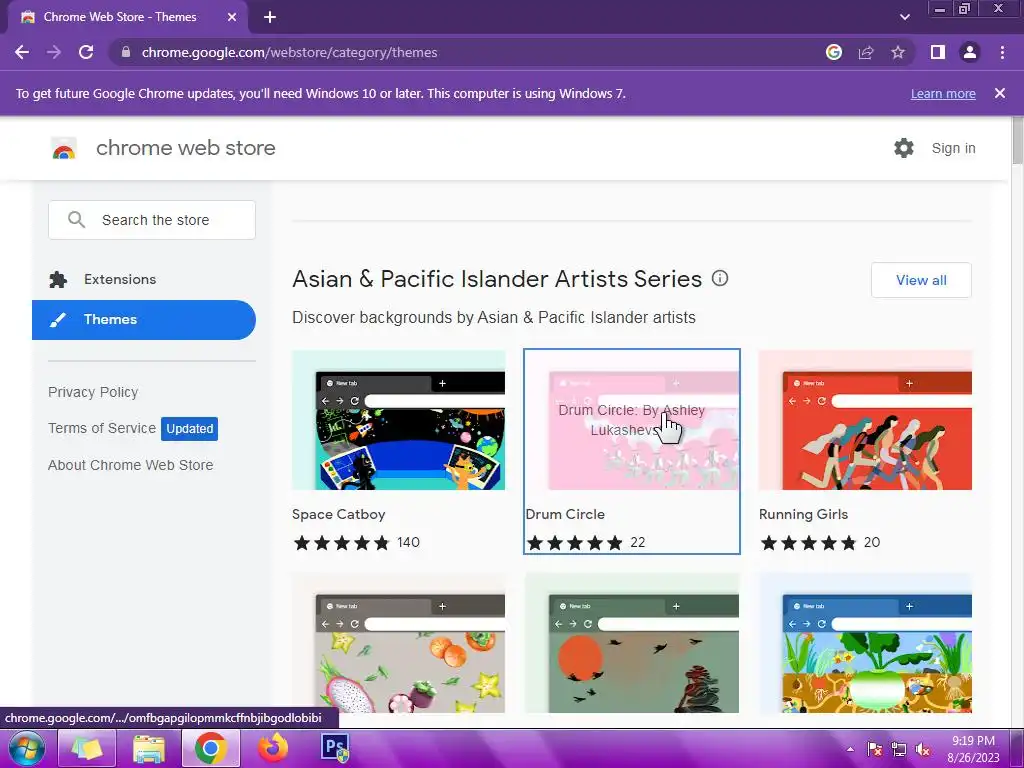Open the fruit pattern theme thumbnail
This screenshot has height=768, width=1024.
[x=398, y=643]
